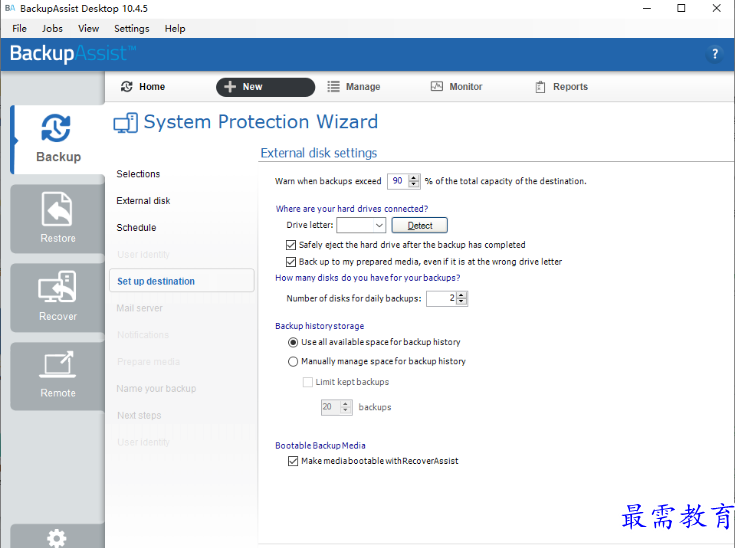743x548 pixels.
Task: Select use all available space radio
Action: click(x=293, y=342)
